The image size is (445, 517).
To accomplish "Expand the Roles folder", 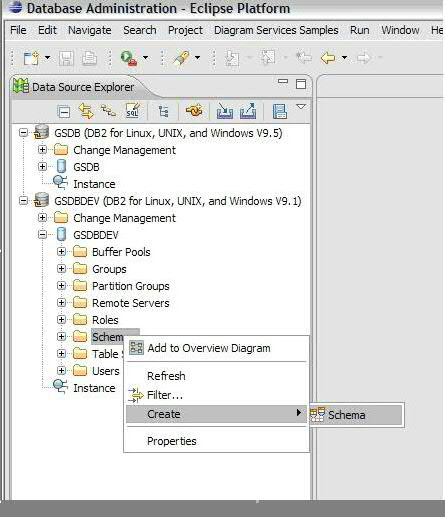I will click(x=61, y=320).
